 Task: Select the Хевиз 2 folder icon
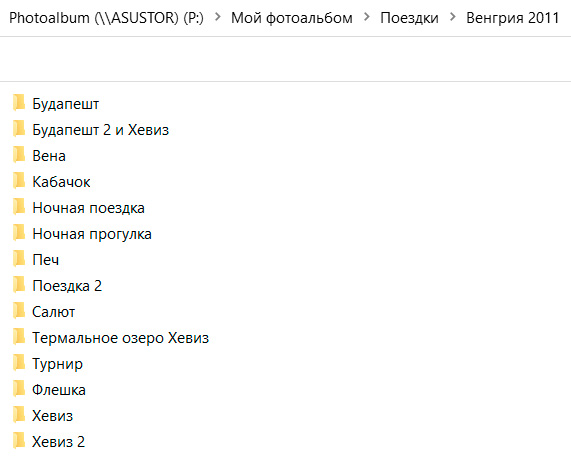(x=19, y=441)
